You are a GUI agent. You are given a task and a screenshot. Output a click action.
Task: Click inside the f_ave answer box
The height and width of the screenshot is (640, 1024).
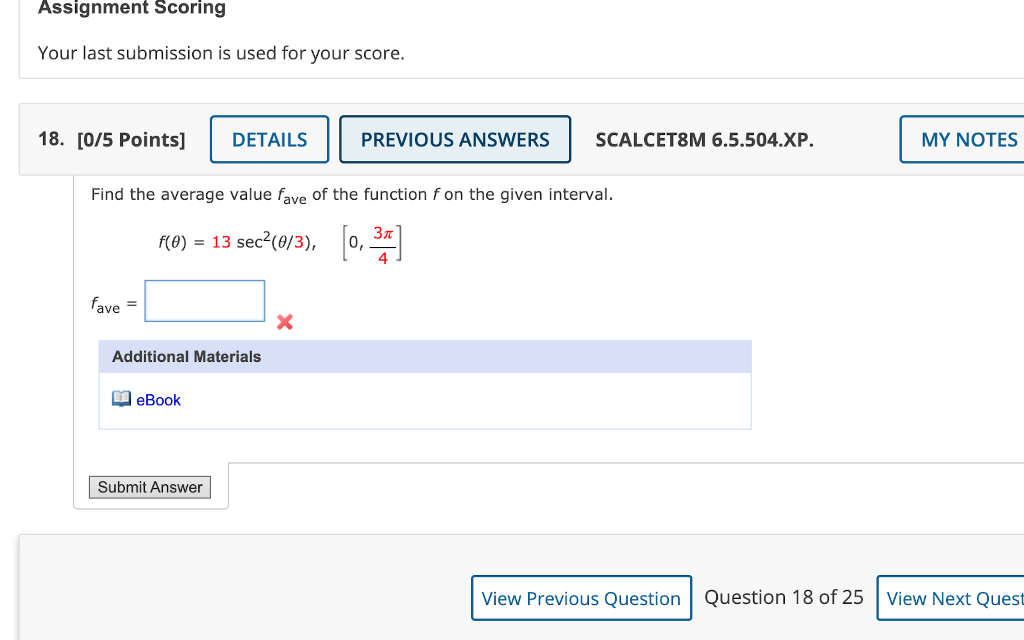tap(204, 300)
